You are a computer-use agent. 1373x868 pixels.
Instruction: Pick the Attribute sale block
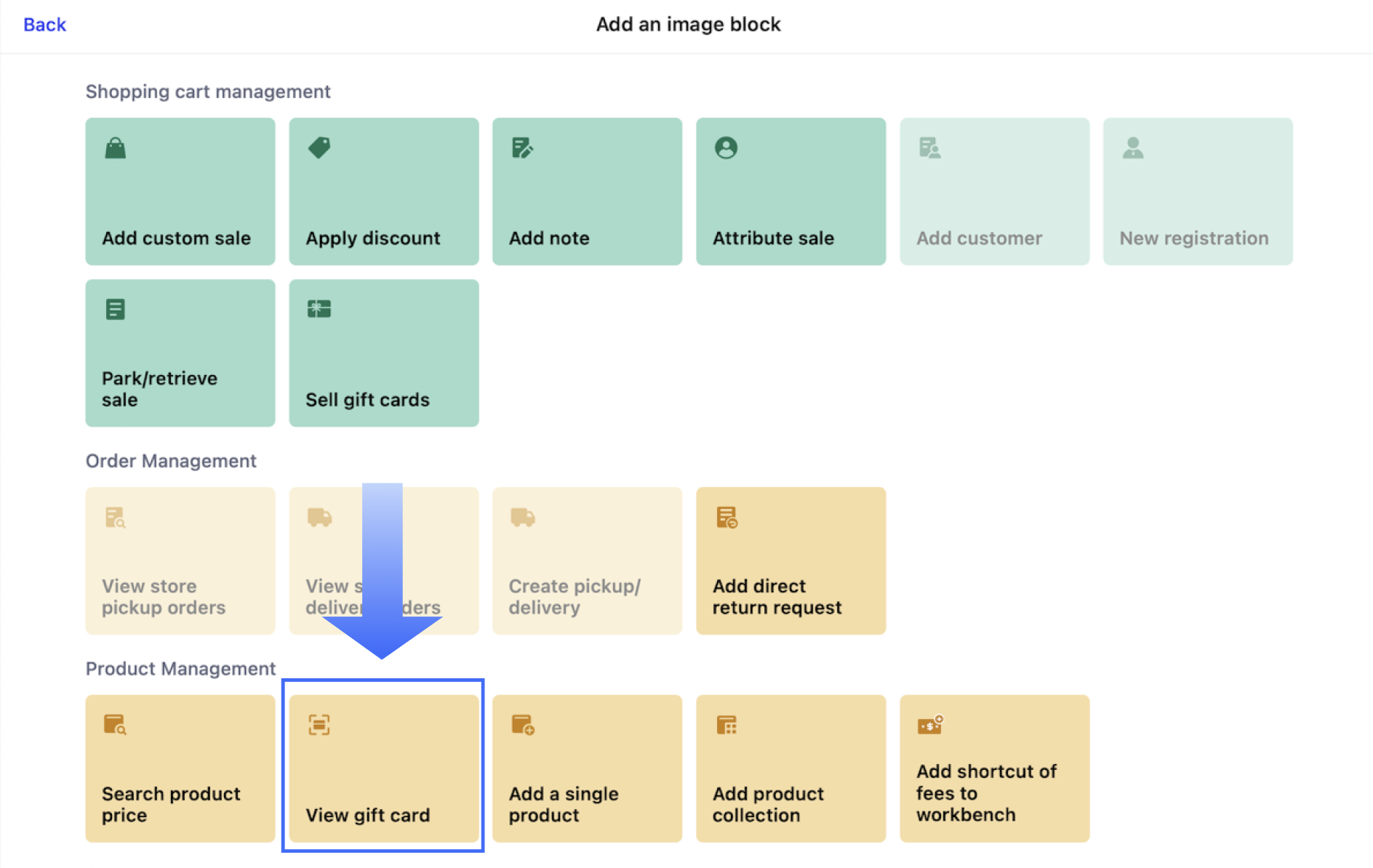[791, 192]
